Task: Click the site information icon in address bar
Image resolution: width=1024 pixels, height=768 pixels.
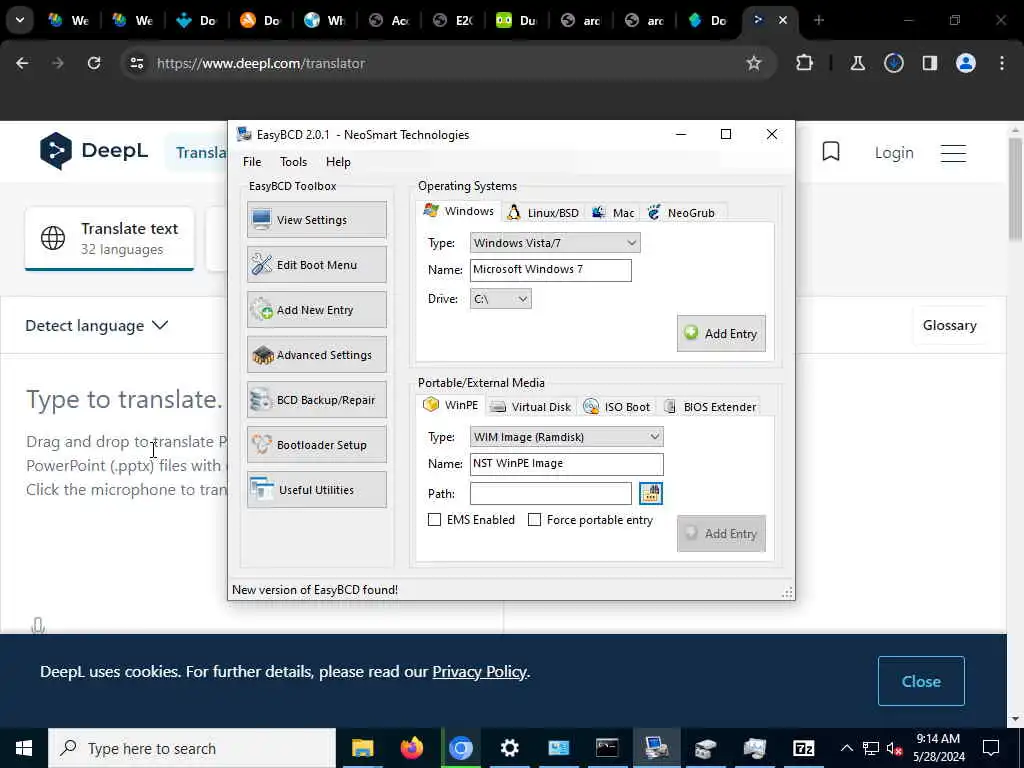Action: coord(136,63)
